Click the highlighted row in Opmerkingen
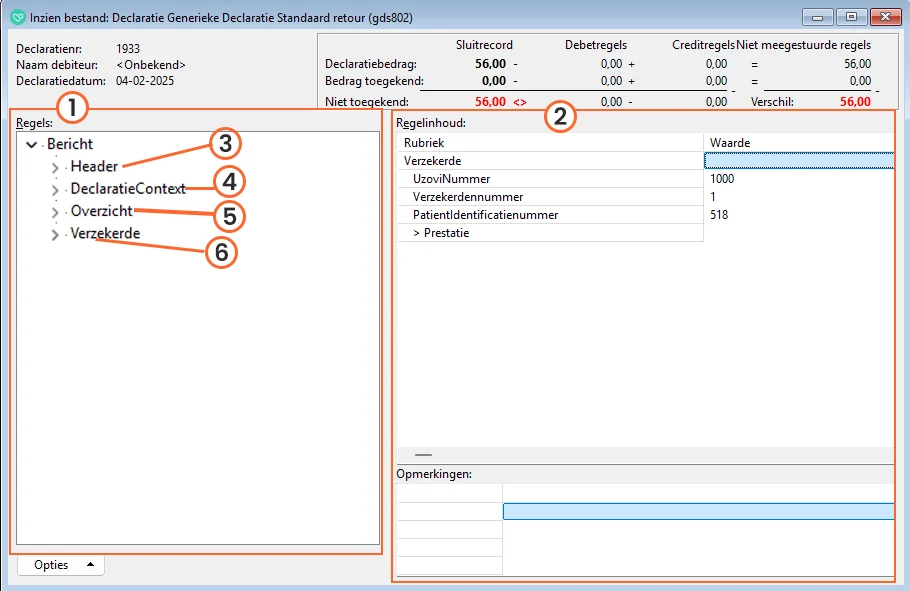The width and height of the screenshot is (910, 591). [698, 512]
